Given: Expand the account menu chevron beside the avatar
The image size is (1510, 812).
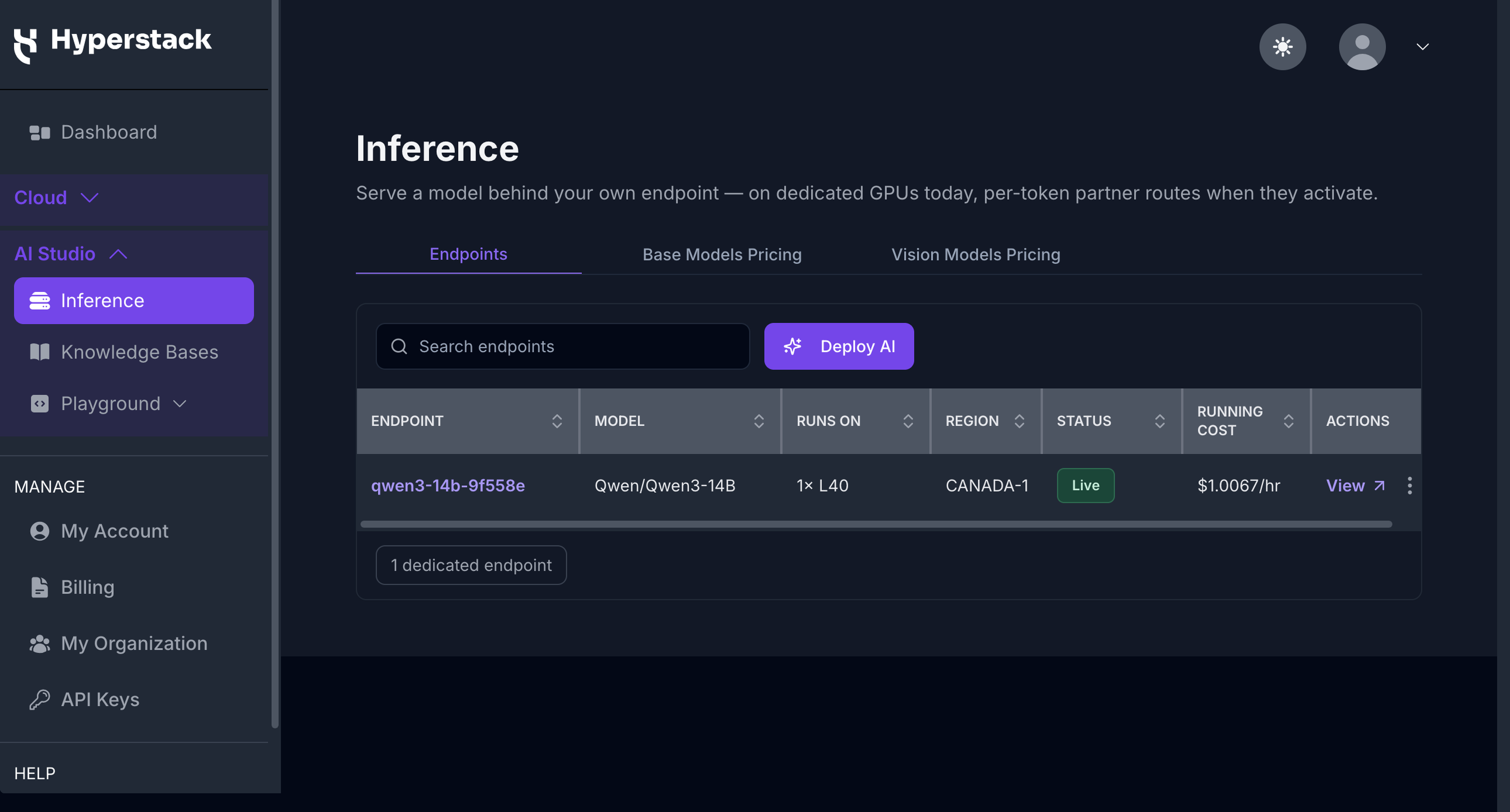Looking at the screenshot, I should point(1422,47).
